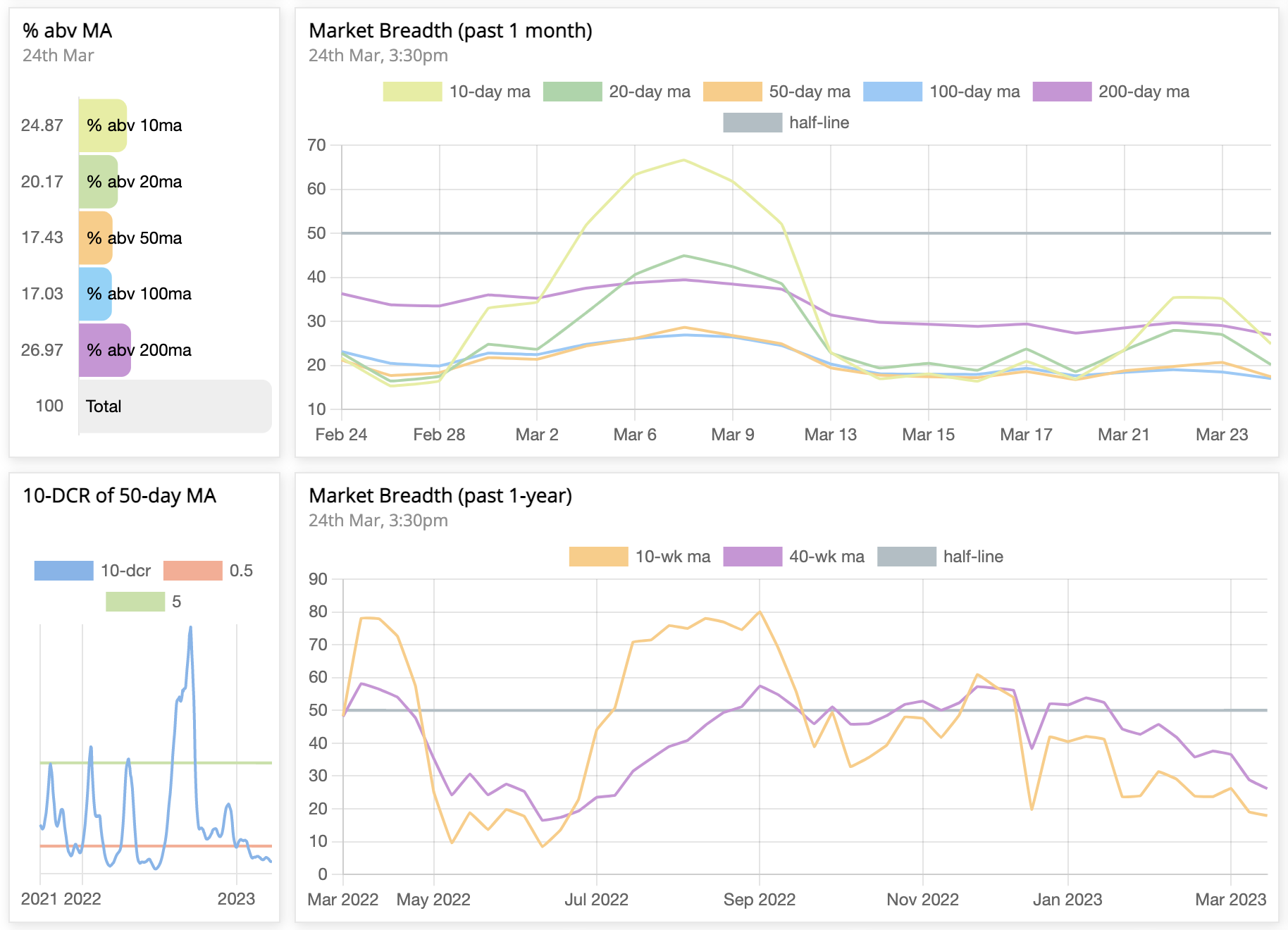Click the 'Mar 13' x-axis label

point(831,435)
